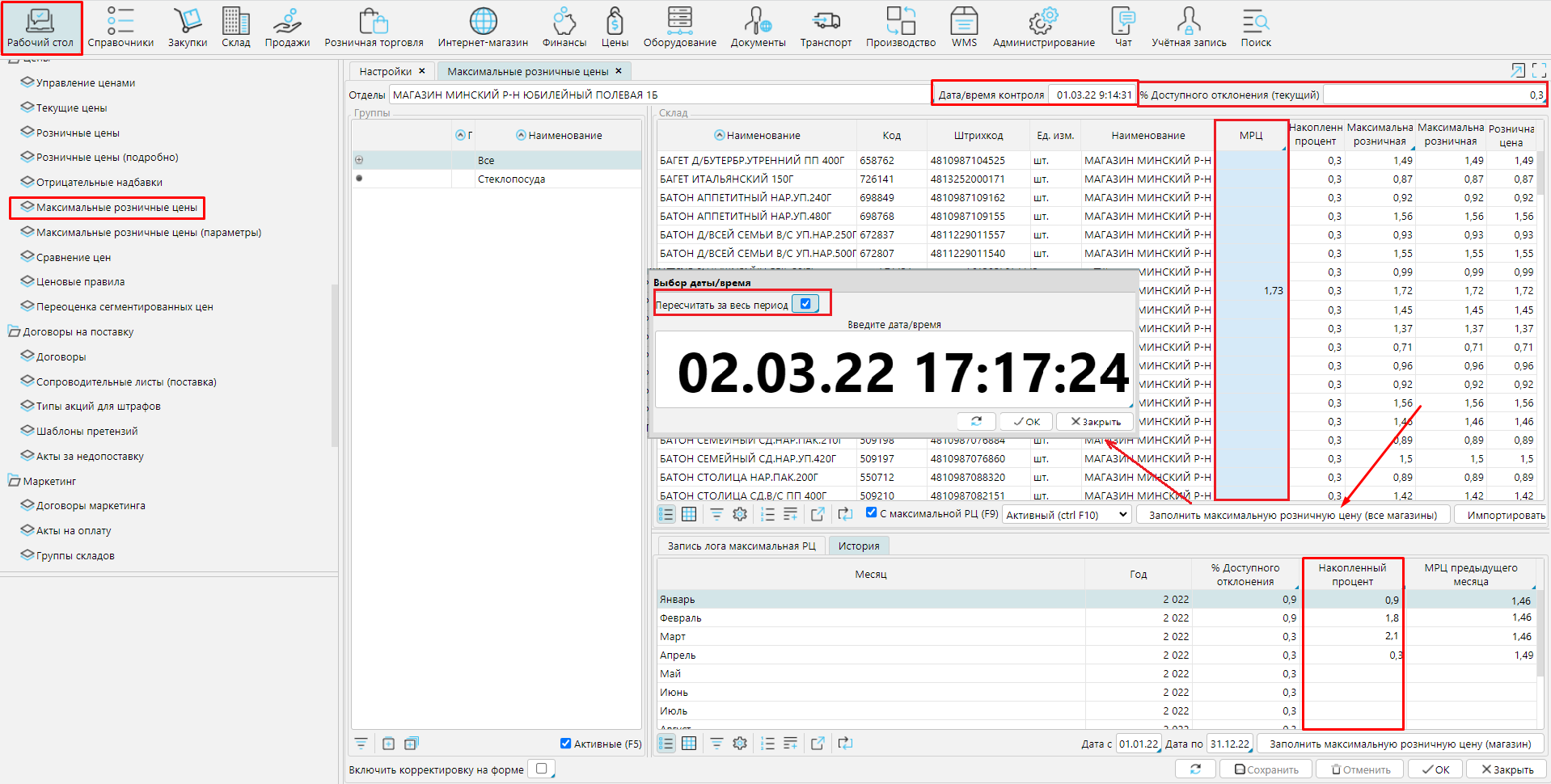Uncheck Пересчитать за весь период checkbox
Screen dimensions: 1551x784
[805, 304]
